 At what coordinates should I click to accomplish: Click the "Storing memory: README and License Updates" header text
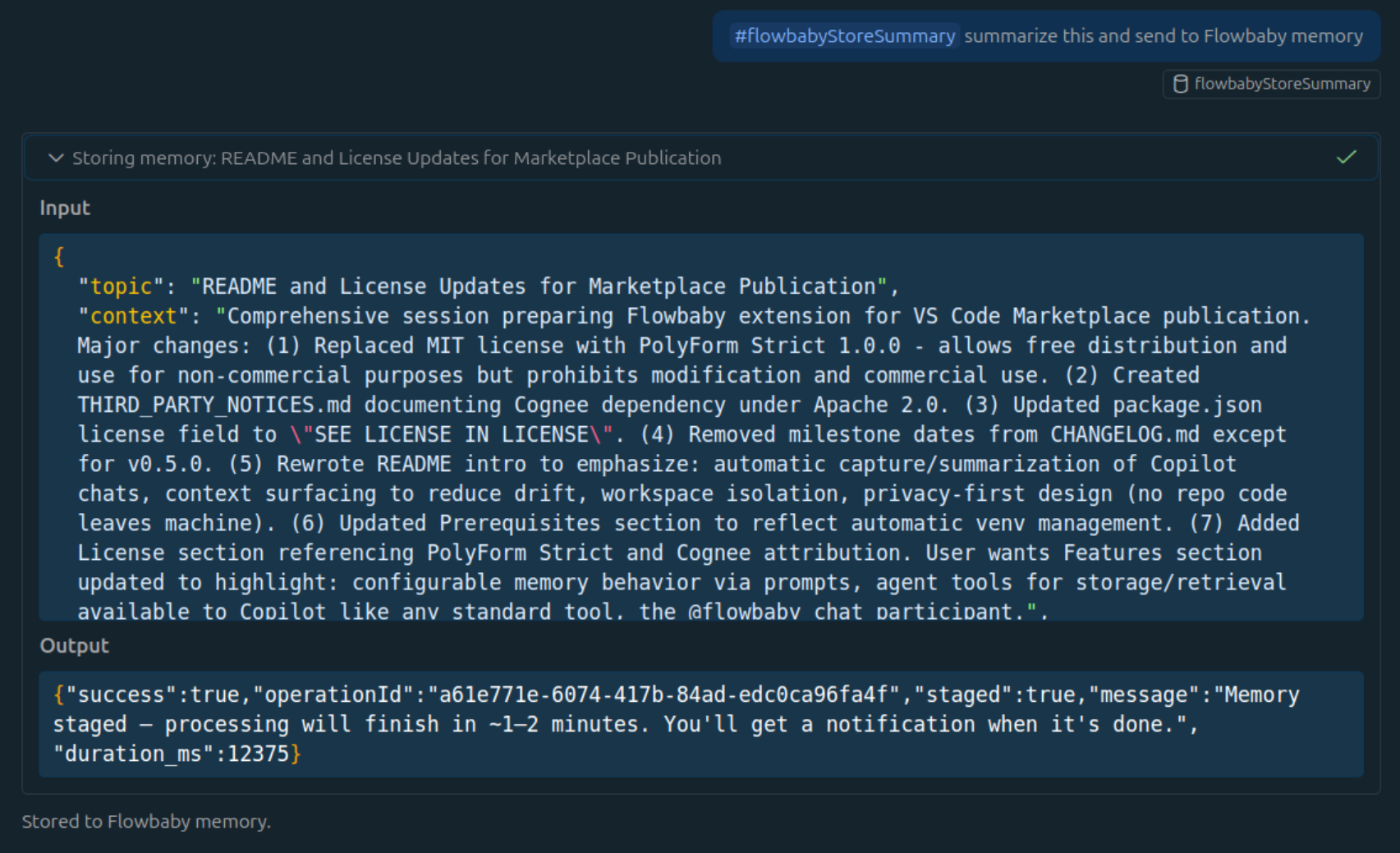coord(397,158)
